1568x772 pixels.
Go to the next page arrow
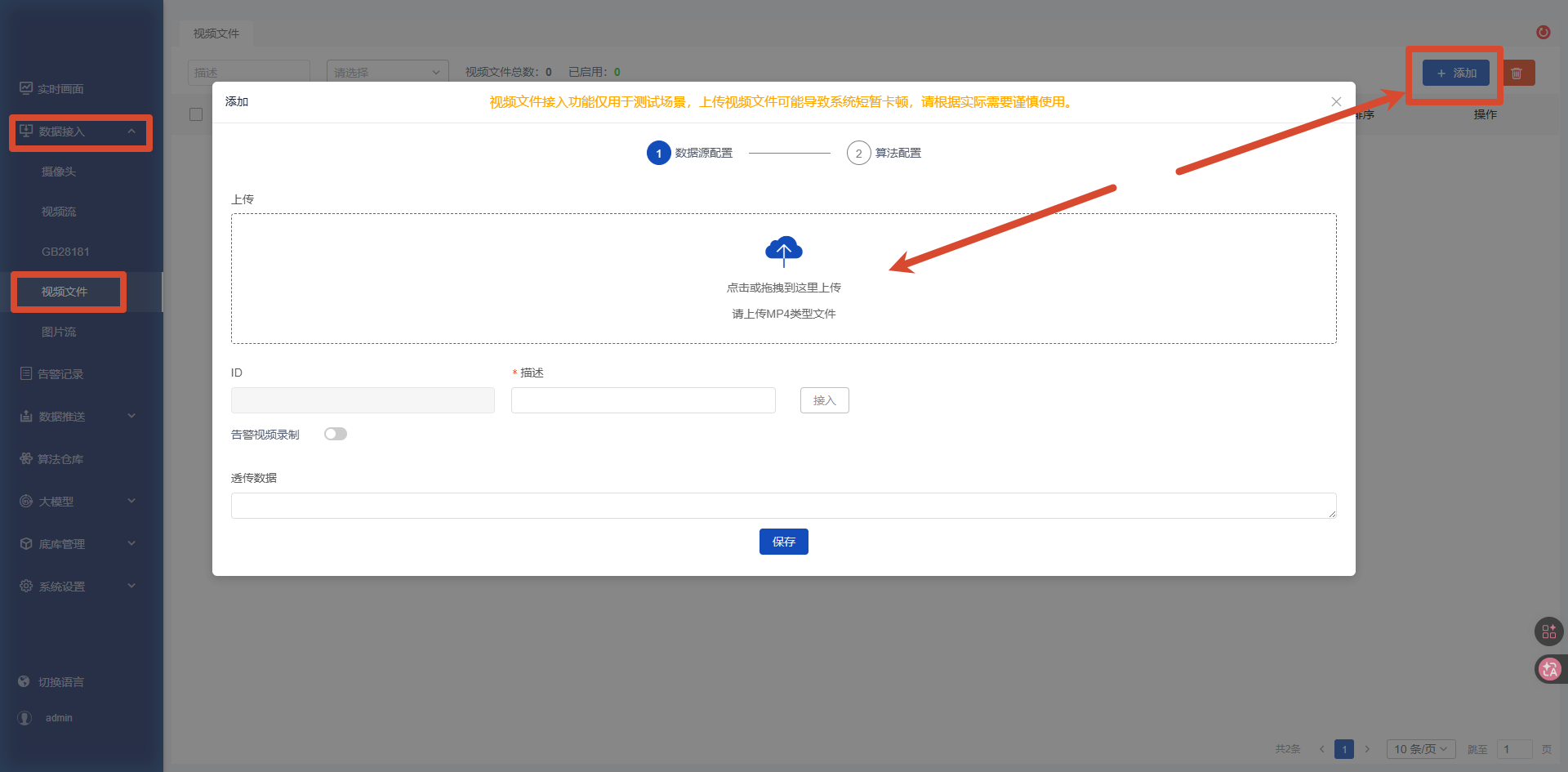(x=1367, y=748)
